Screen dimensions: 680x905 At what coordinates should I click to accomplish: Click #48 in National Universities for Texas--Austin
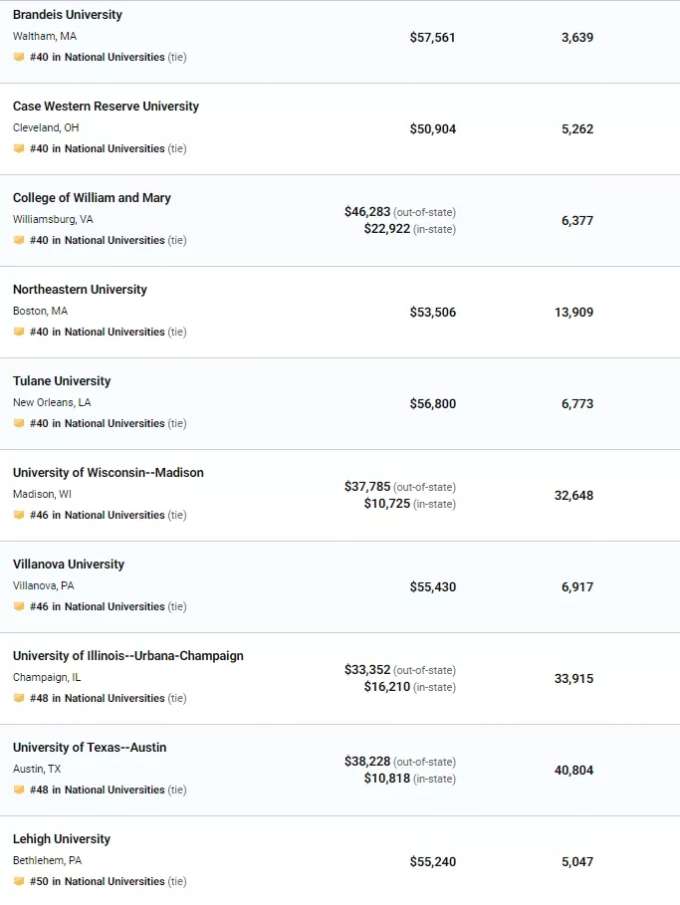[97, 790]
